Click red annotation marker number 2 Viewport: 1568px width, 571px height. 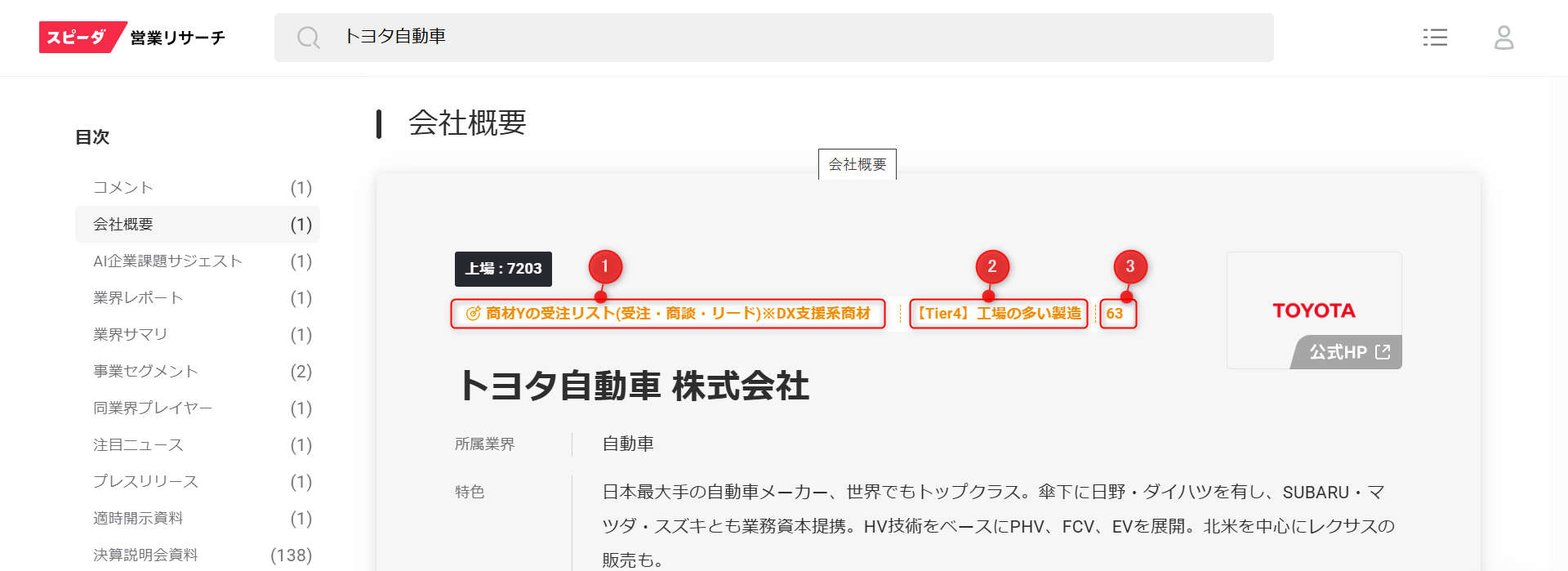click(992, 266)
